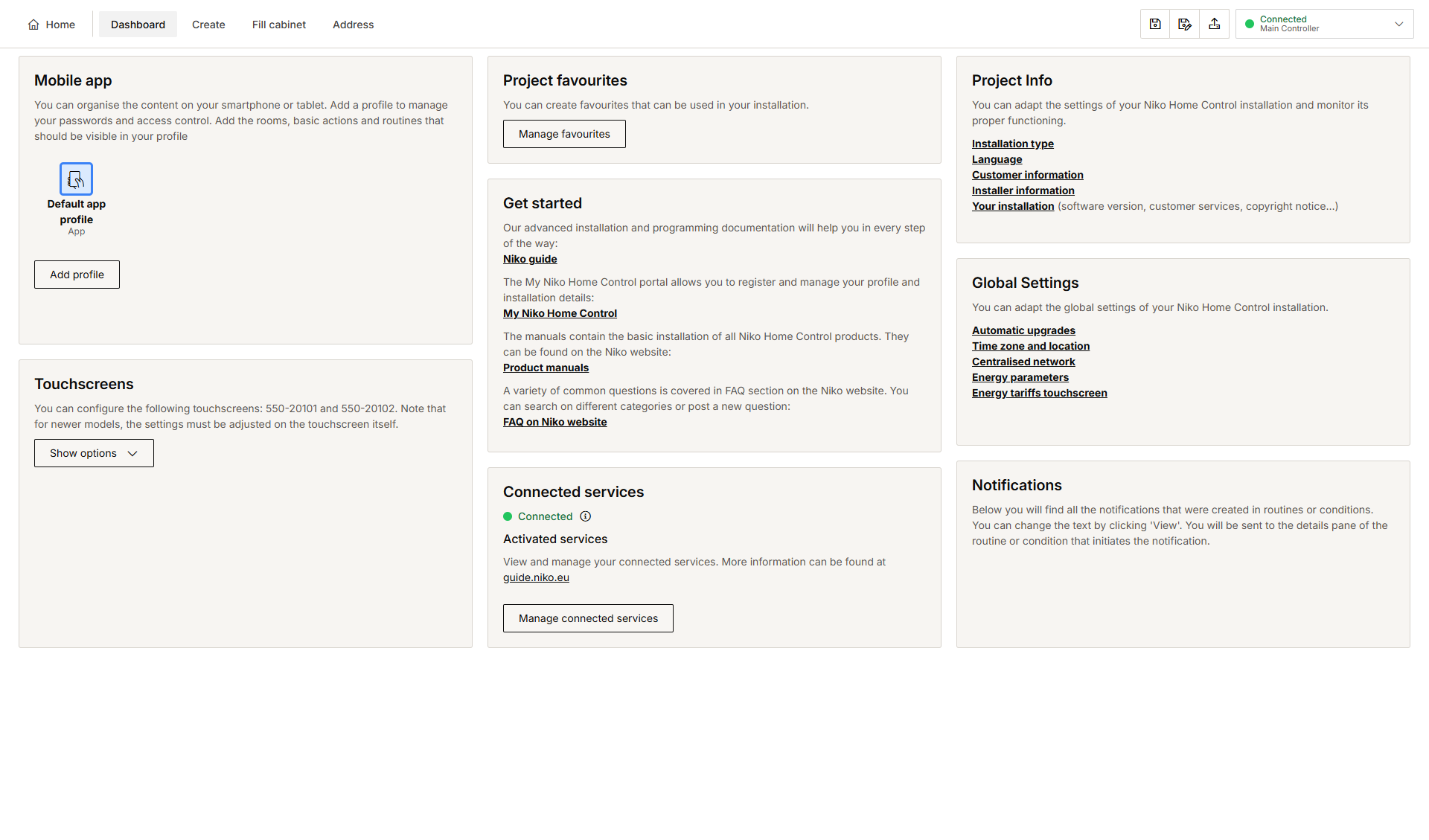Open the Language settings link
This screenshot has height=840, width=1429.
pos(997,159)
